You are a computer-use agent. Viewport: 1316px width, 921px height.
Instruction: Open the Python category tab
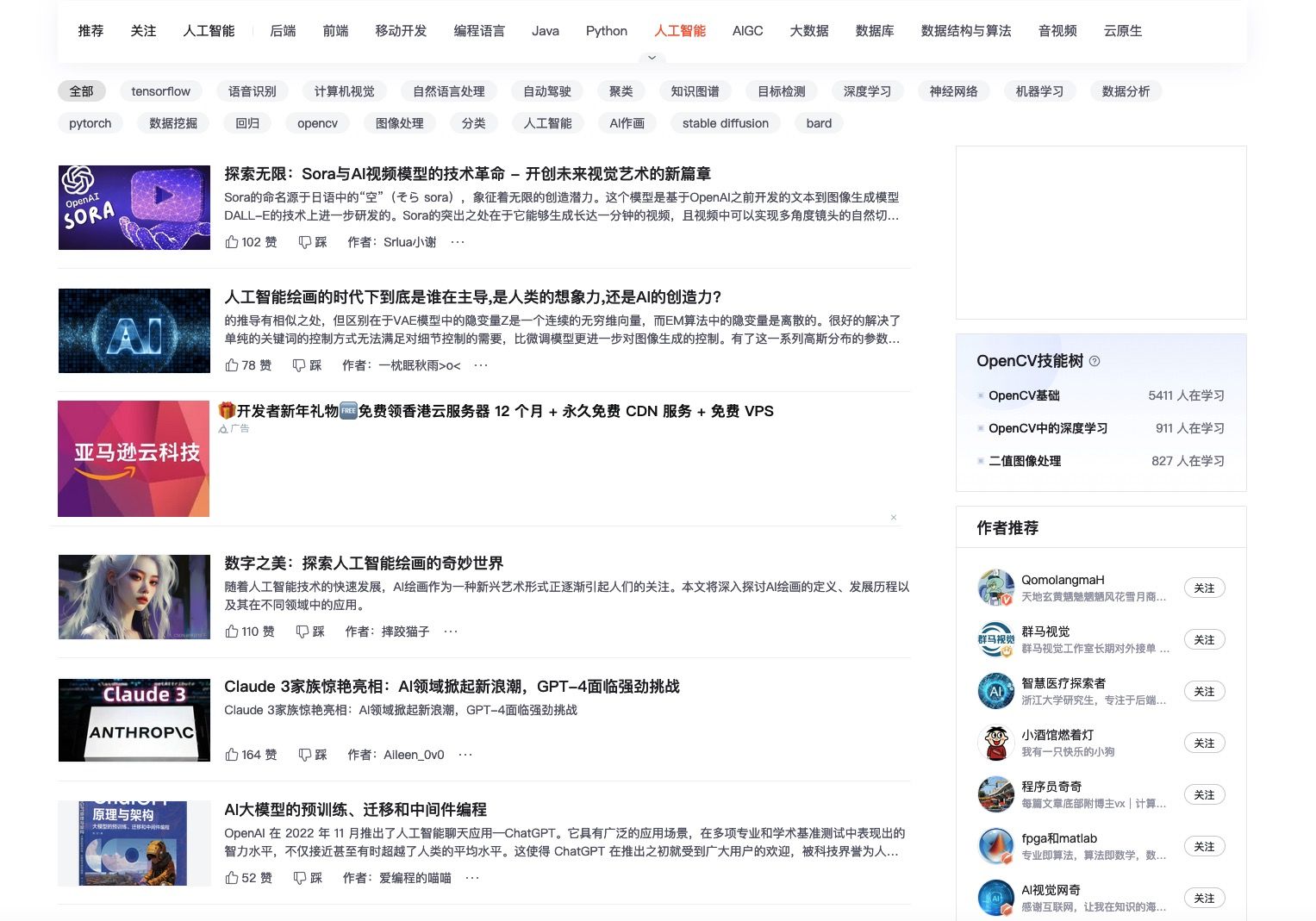[x=607, y=31]
